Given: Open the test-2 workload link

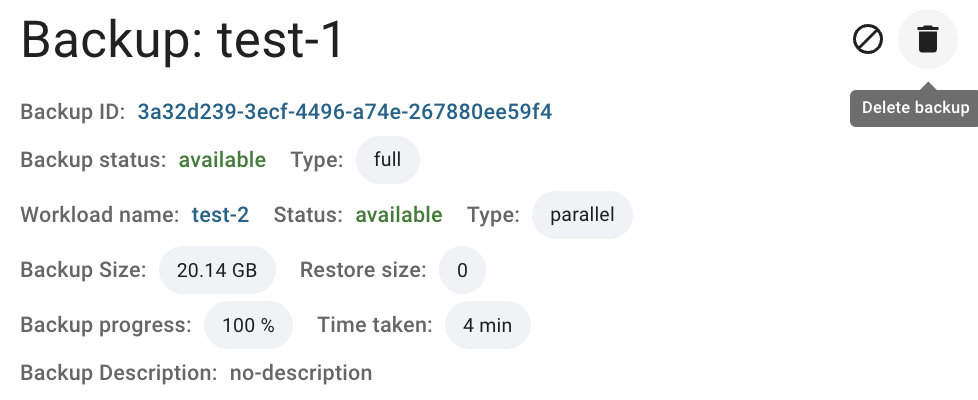Looking at the screenshot, I should pos(220,215).
